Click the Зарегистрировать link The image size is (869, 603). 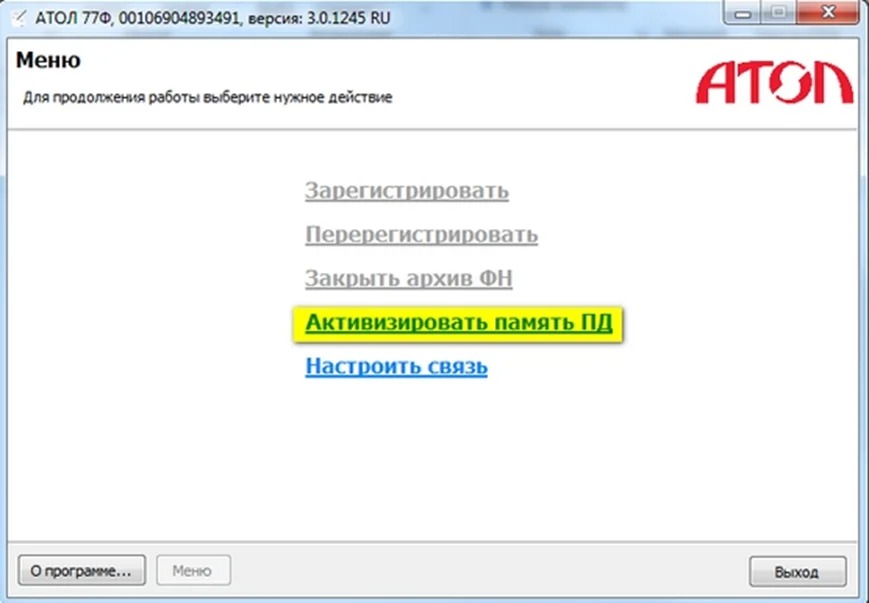click(x=407, y=191)
